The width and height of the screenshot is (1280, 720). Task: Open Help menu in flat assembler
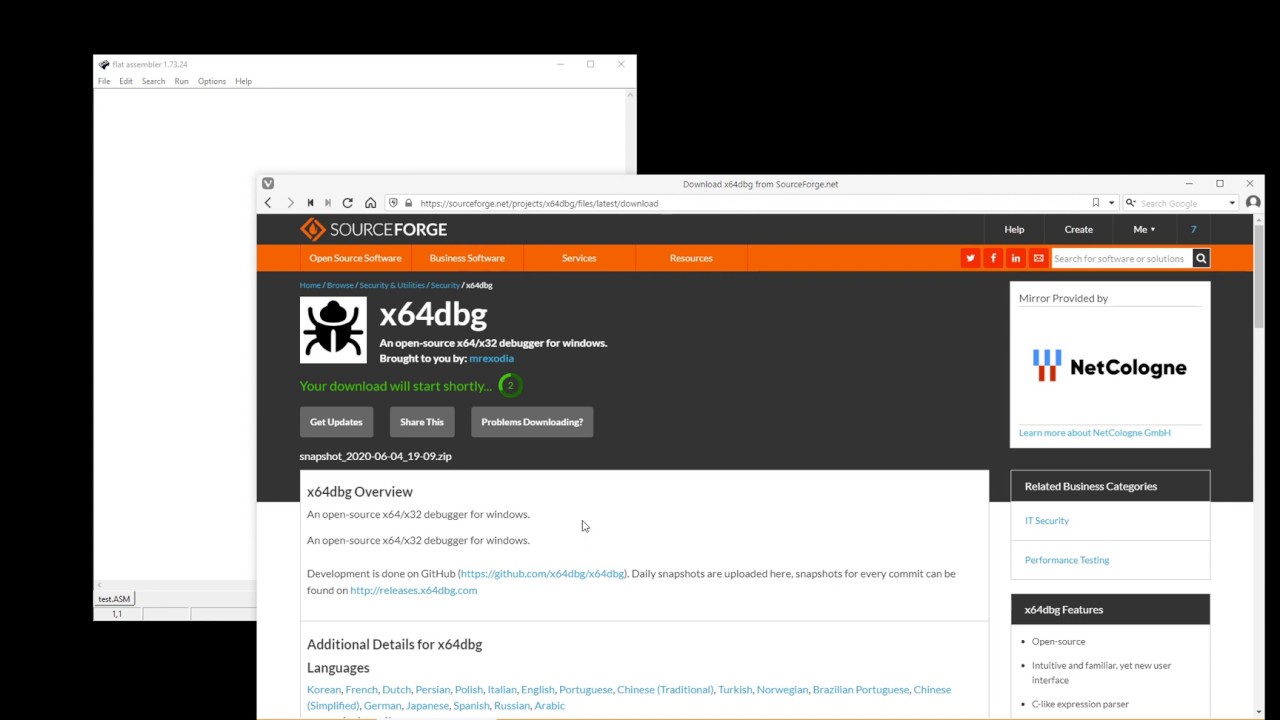click(243, 81)
